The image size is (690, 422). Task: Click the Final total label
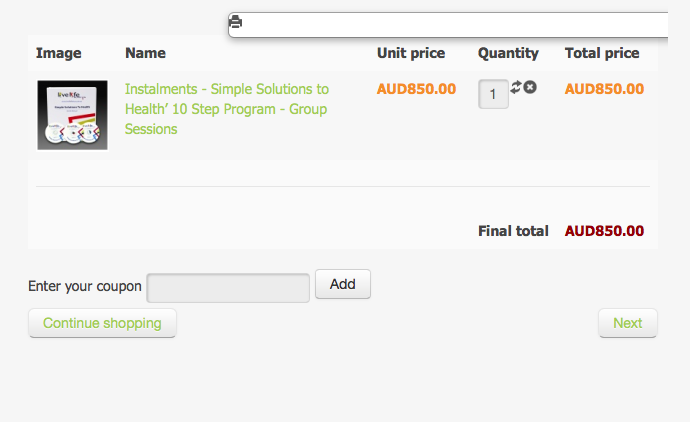click(513, 231)
